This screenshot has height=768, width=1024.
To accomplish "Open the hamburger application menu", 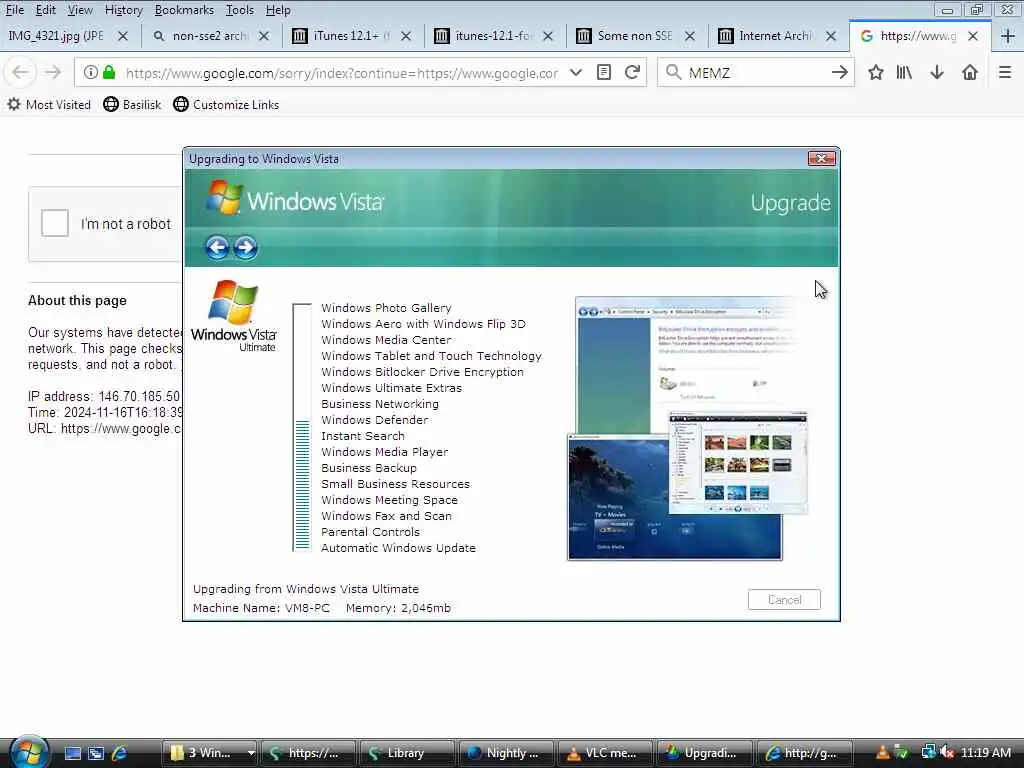I will 1005,72.
